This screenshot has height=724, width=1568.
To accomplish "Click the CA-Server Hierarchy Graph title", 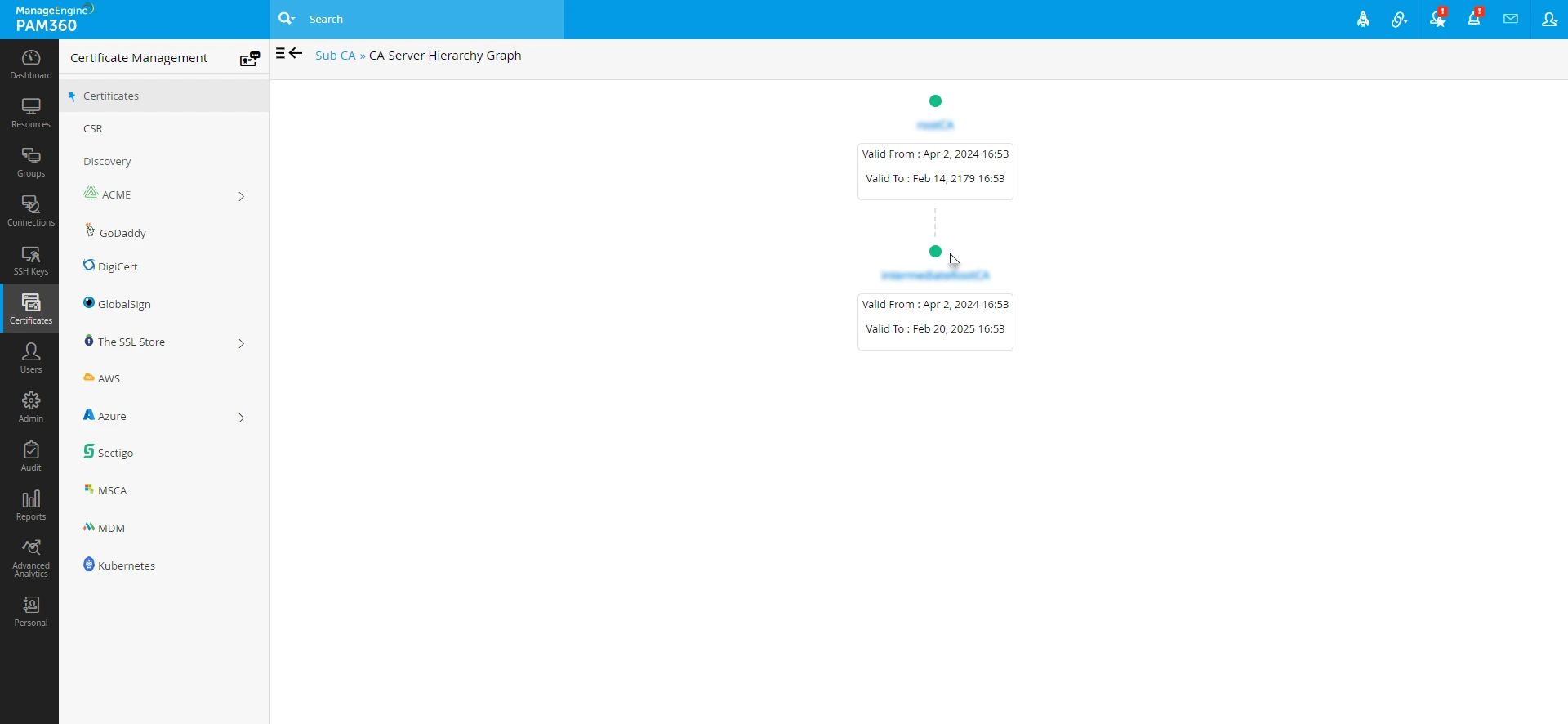I will pos(445,56).
